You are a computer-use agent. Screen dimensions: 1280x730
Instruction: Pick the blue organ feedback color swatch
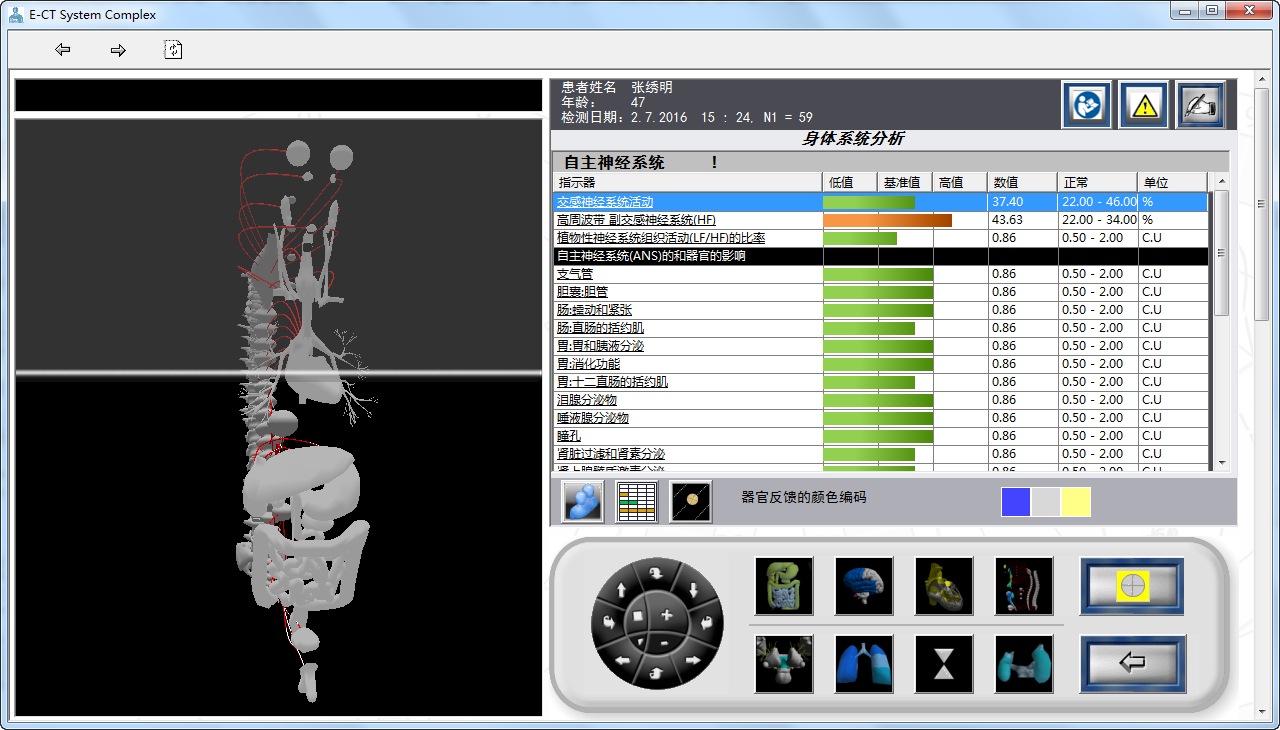(x=1016, y=501)
